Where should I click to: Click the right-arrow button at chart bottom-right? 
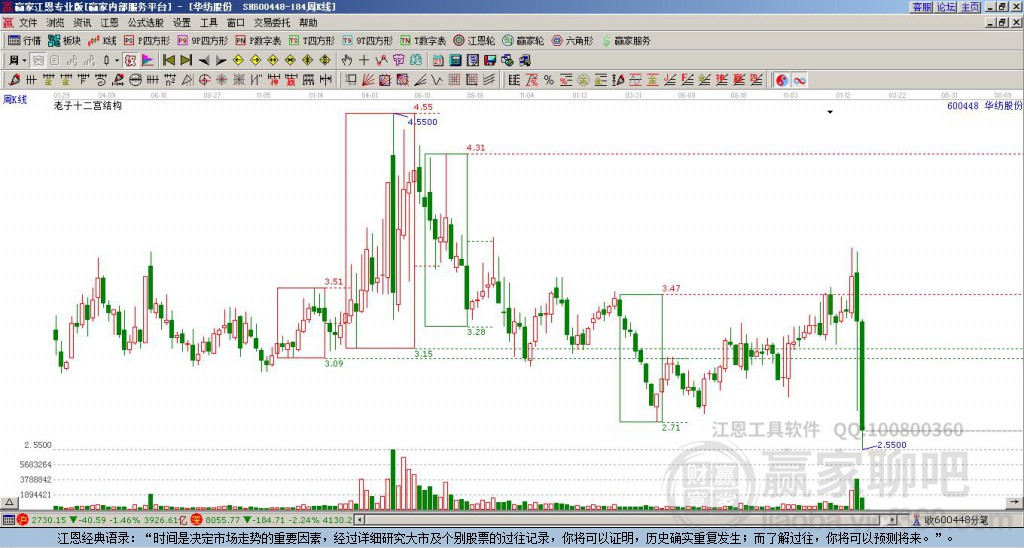click(x=1014, y=502)
